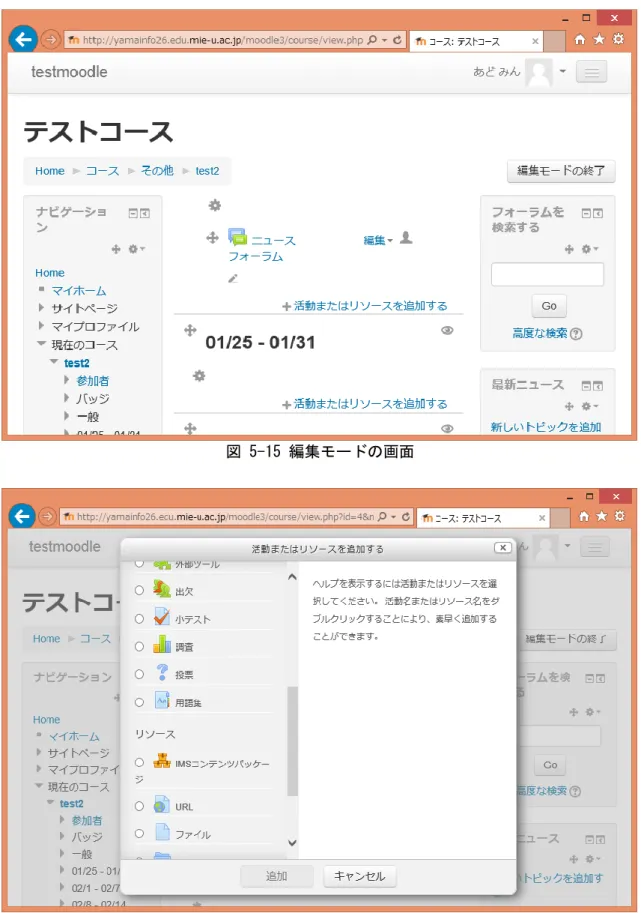Screen dimensions: 641x913
Task: Open the ニュースフォーラム link
Action: point(262,248)
